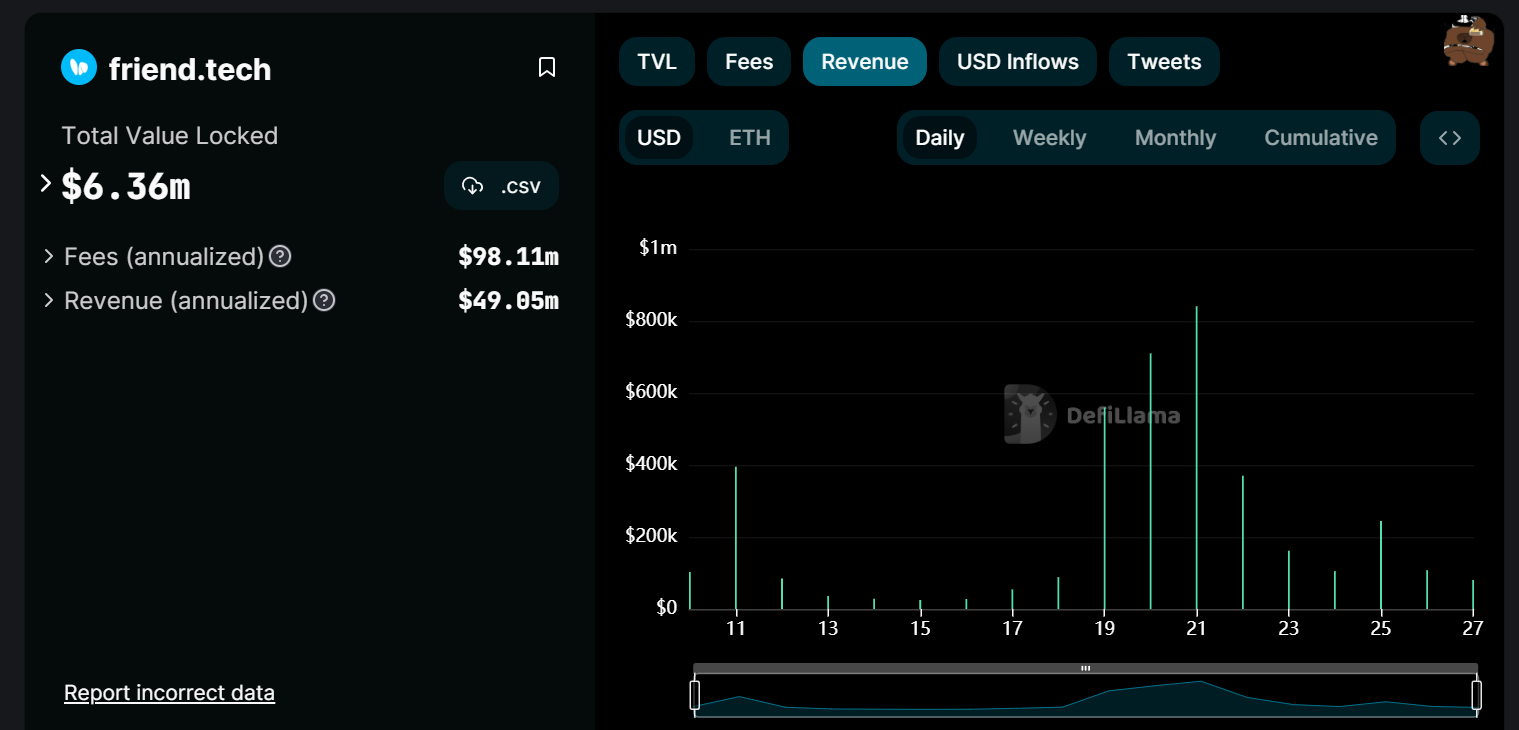Select the Daily interval tab
The image size is (1519, 730).
pos(940,138)
